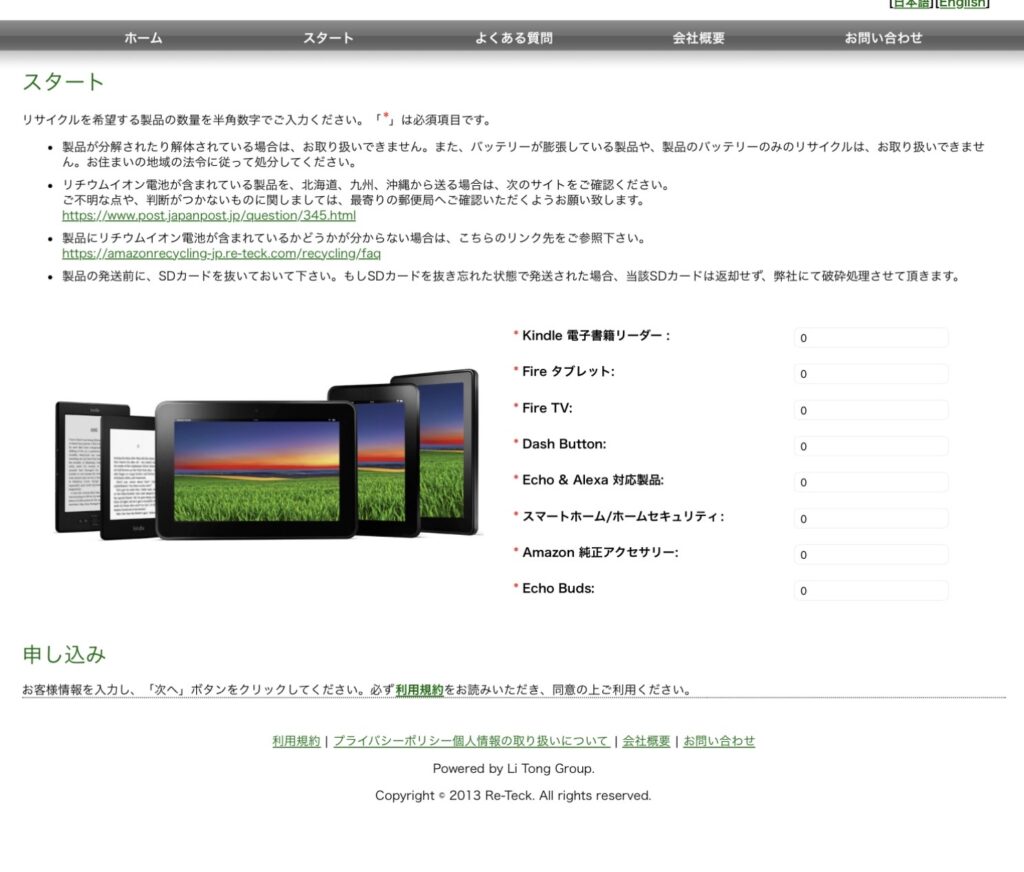The width and height of the screenshot is (1024, 872).
Task: Open お問い合わせ in the top navigation
Action: 883,38
